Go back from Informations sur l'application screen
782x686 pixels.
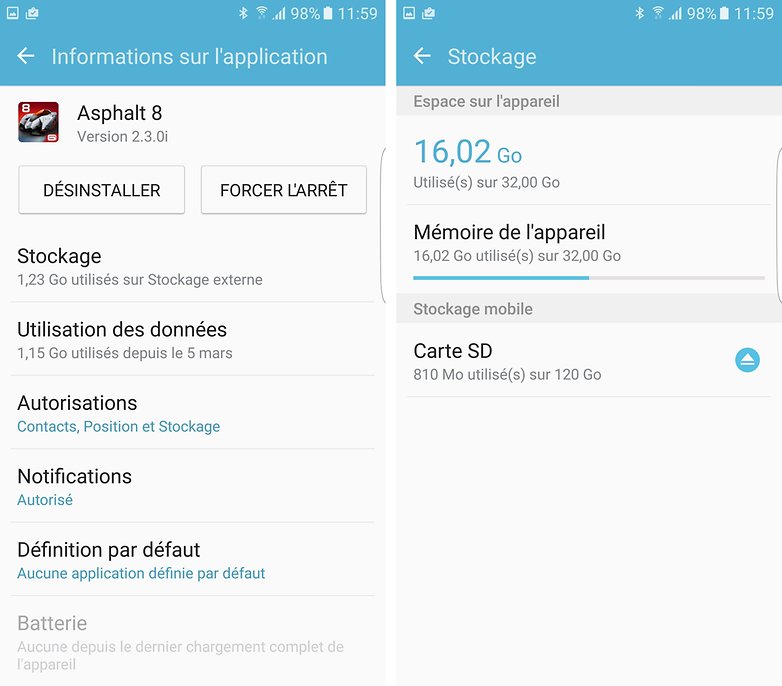click(25, 56)
